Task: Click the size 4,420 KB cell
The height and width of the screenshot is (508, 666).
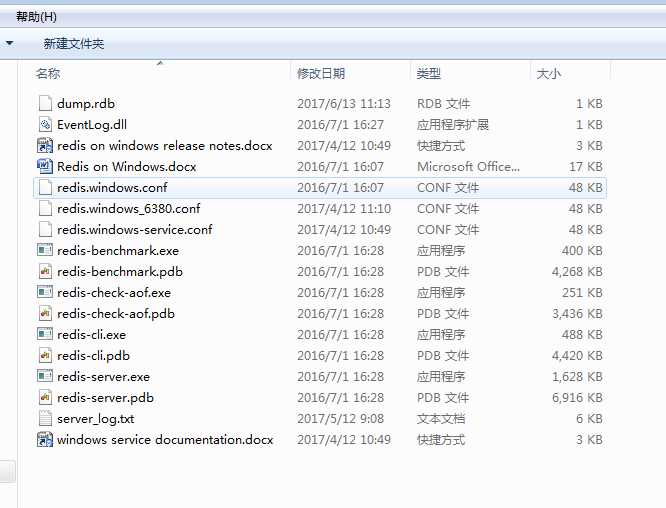Action: click(x=577, y=356)
